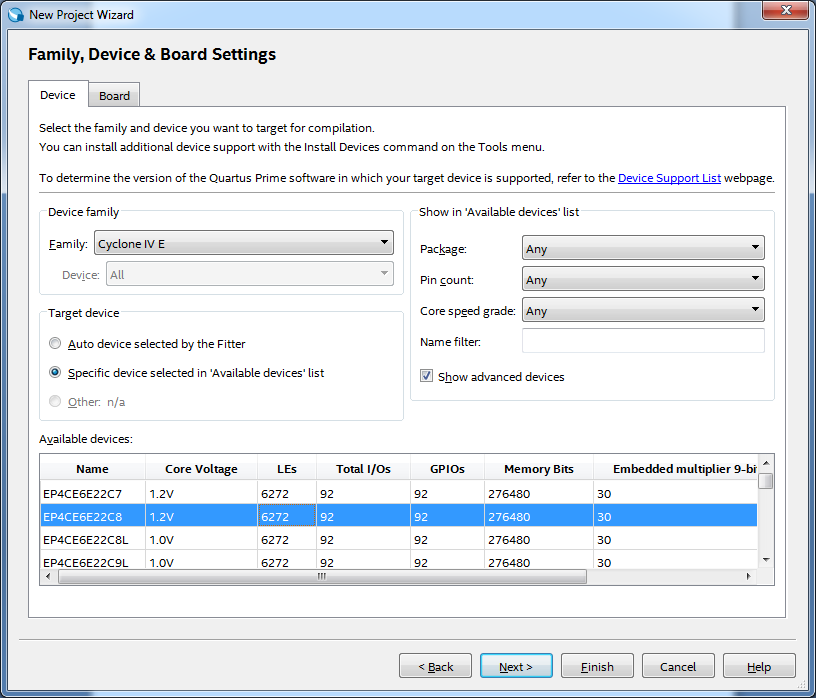Open the Package dropdown
Image resolution: width=816 pixels, height=698 pixels.
click(x=643, y=248)
